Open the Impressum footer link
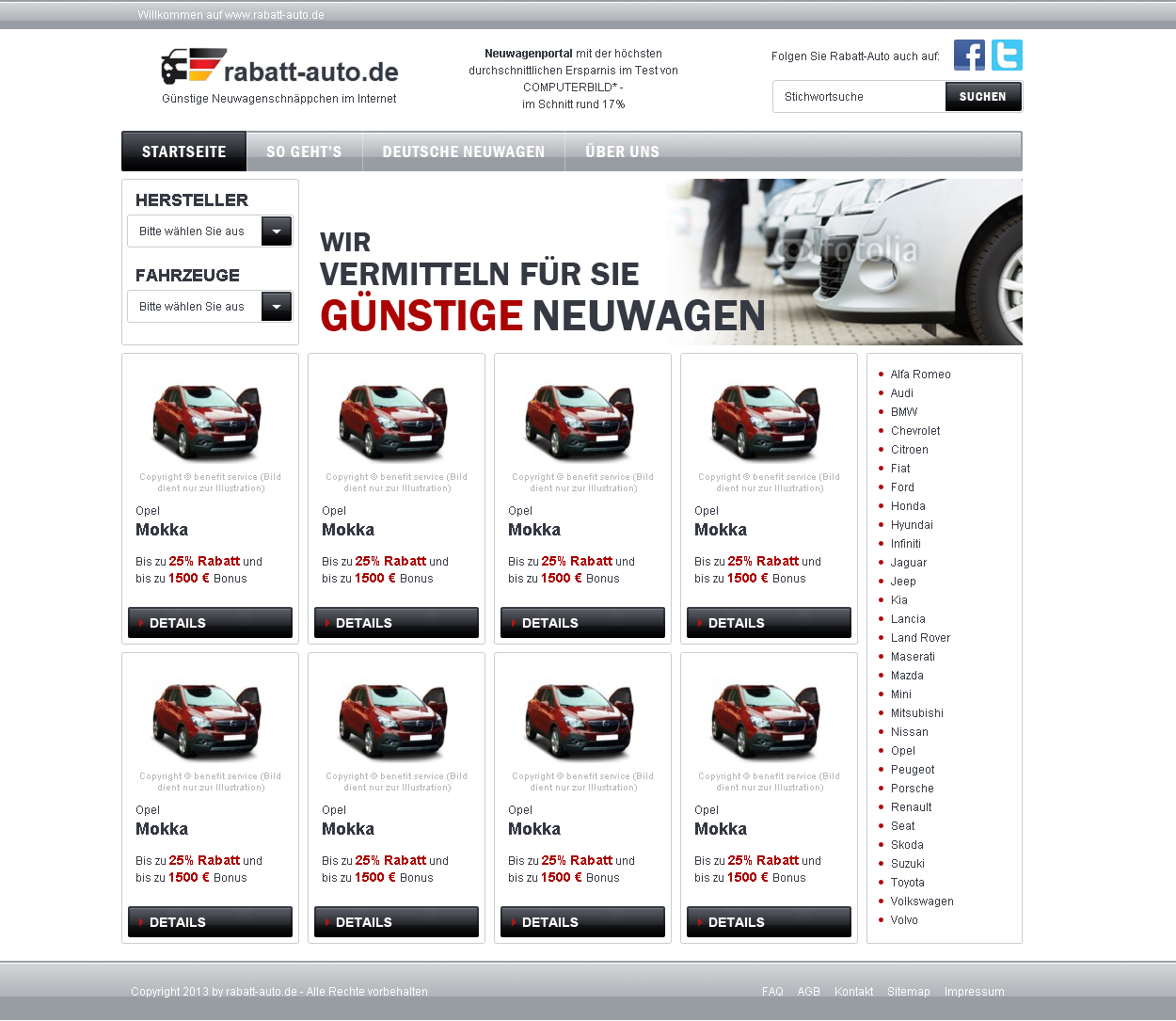Image resolution: width=1176 pixels, height=1021 pixels. [x=975, y=992]
